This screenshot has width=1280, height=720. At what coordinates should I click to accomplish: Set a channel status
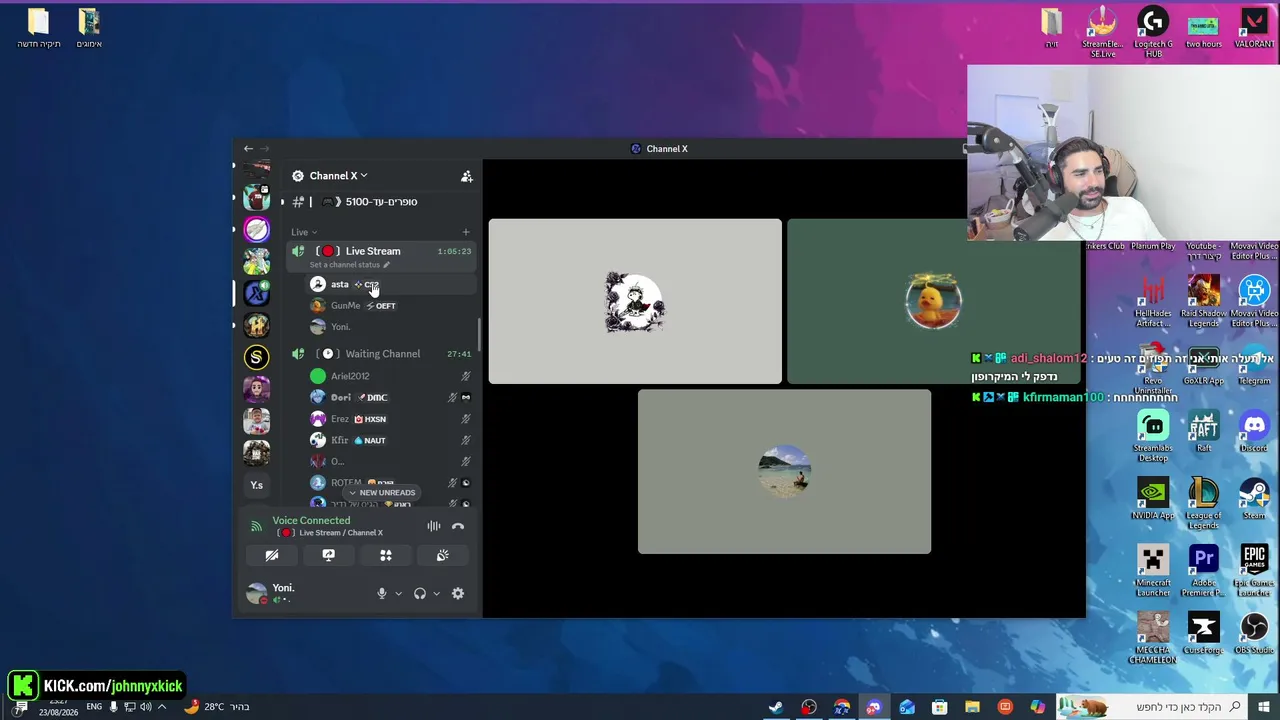tap(350, 265)
